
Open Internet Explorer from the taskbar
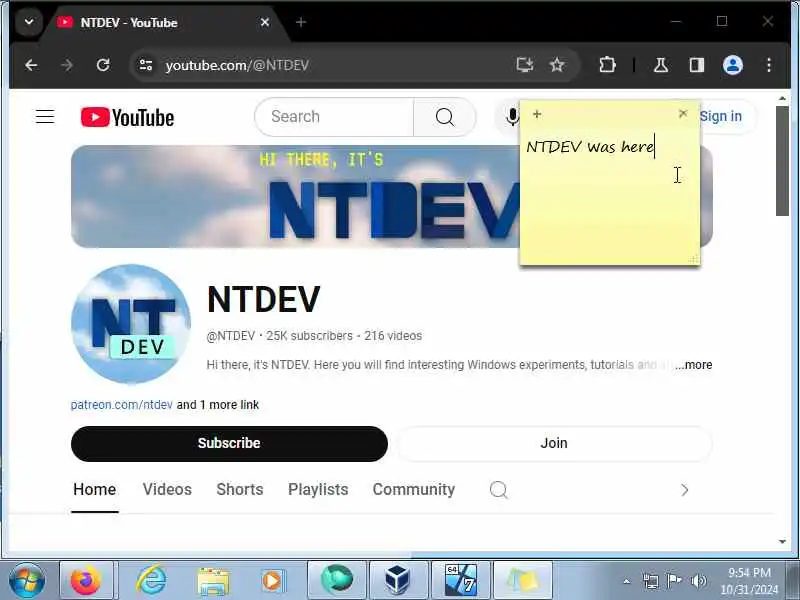[151, 580]
